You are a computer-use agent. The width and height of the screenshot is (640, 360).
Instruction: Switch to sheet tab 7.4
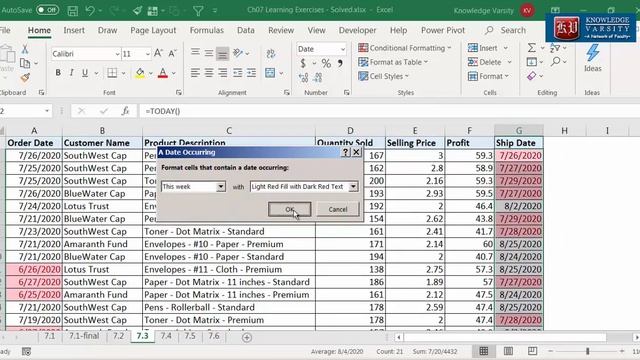click(x=166, y=336)
